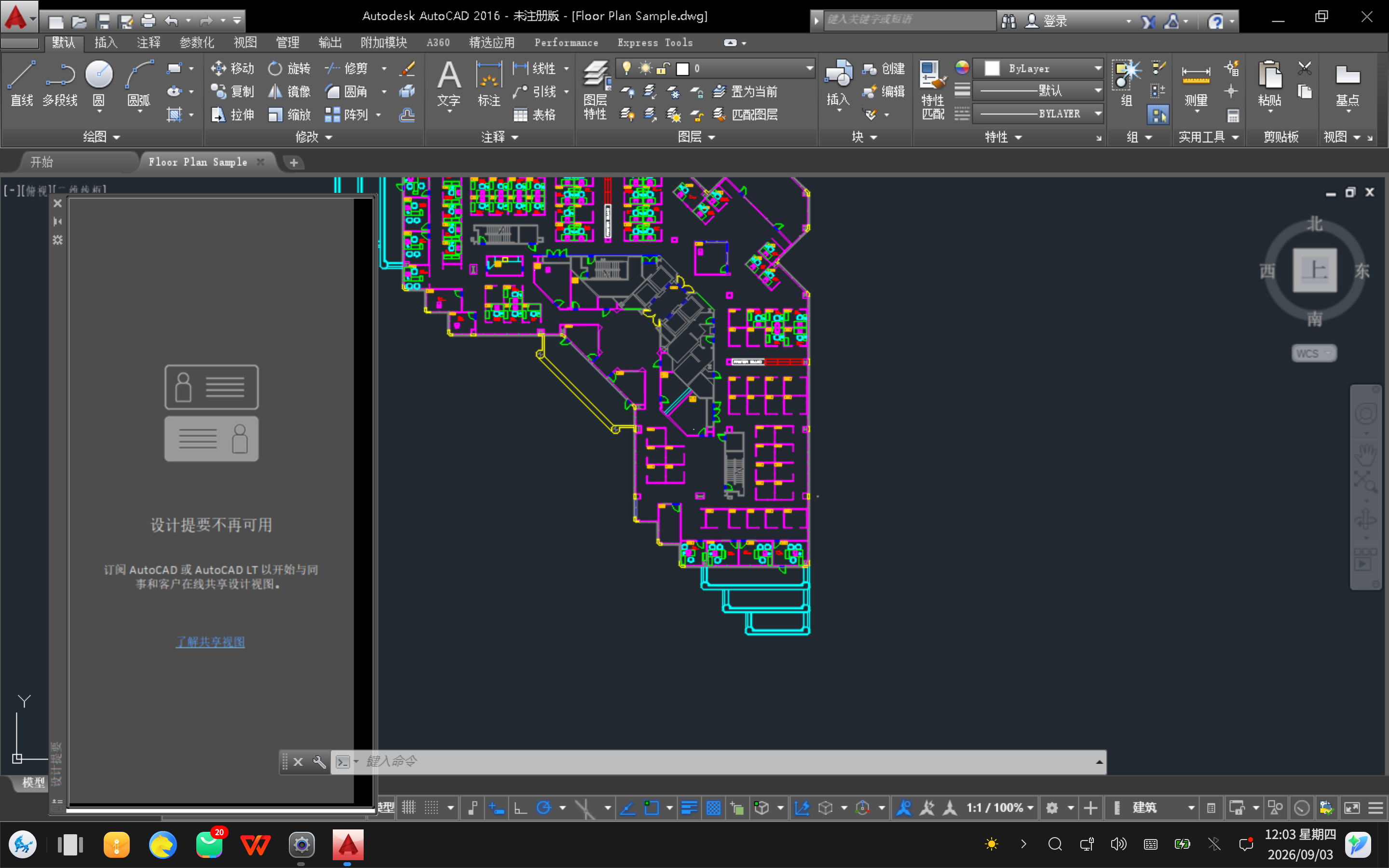1389x868 pixels.
Task: Switch to the 插入 ribbon tab
Action: tap(106, 42)
